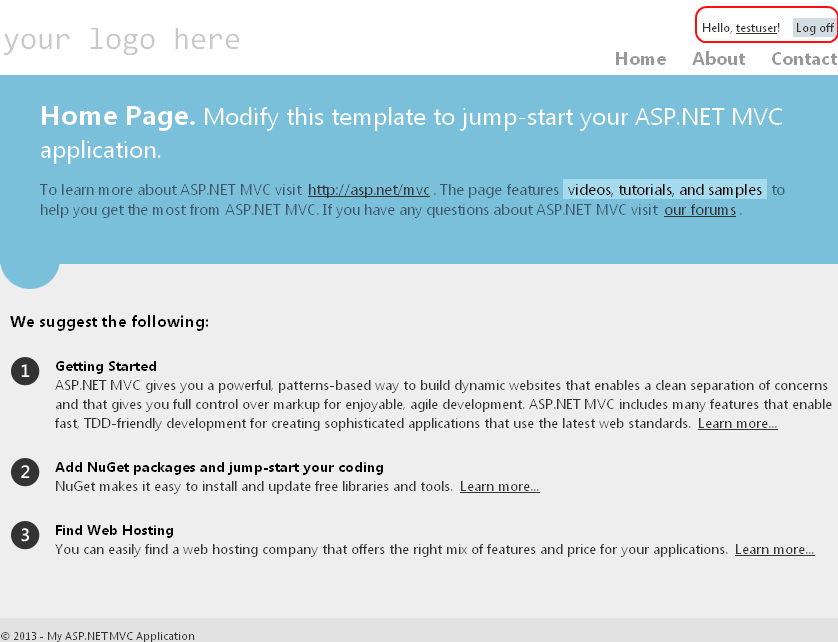This screenshot has width=838, height=642.
Task: Click the 'Find Web Hosting' heading
Action: (114, 531)
